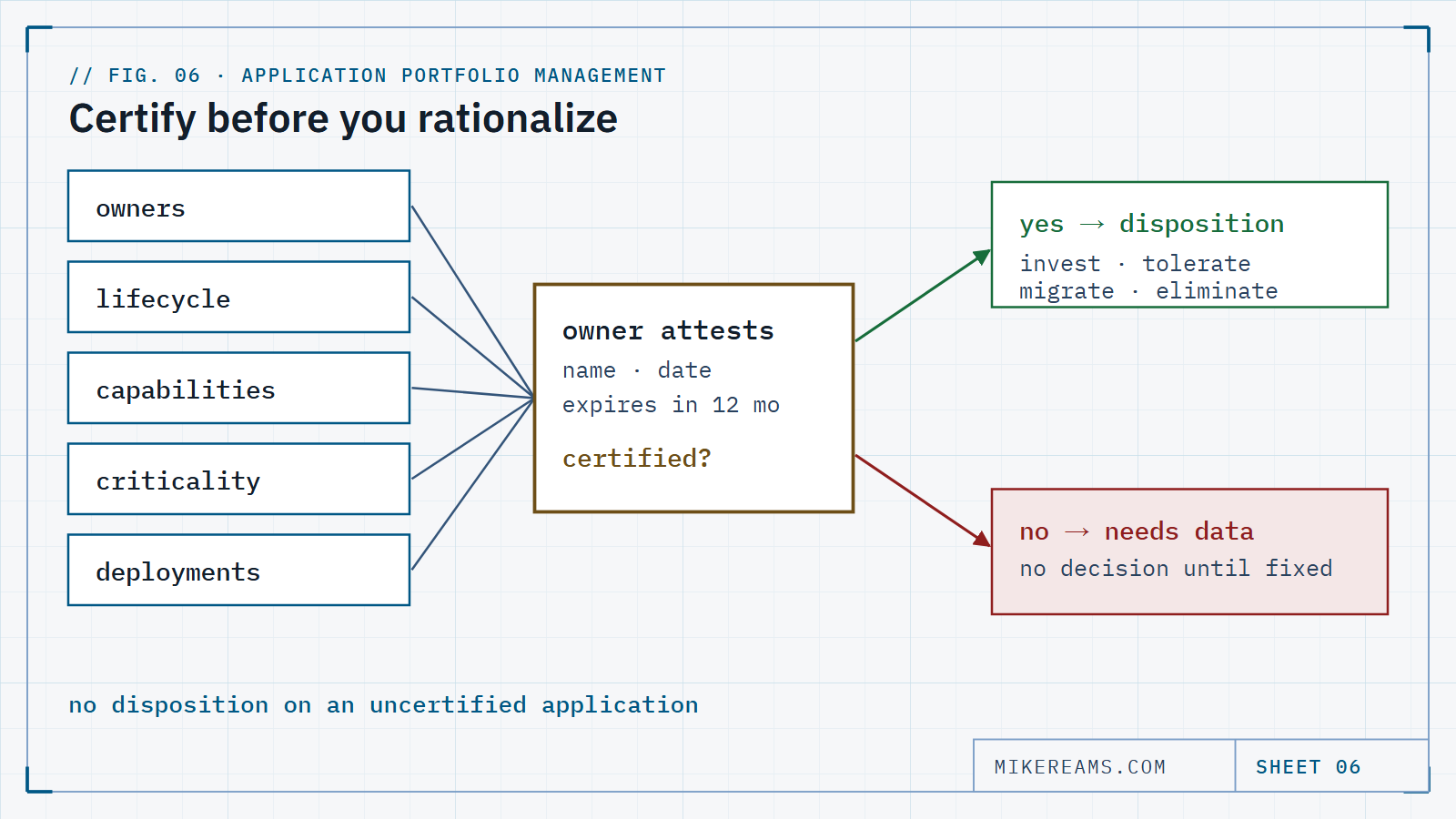Click the 'name · date' line

[x=637, y=370]
